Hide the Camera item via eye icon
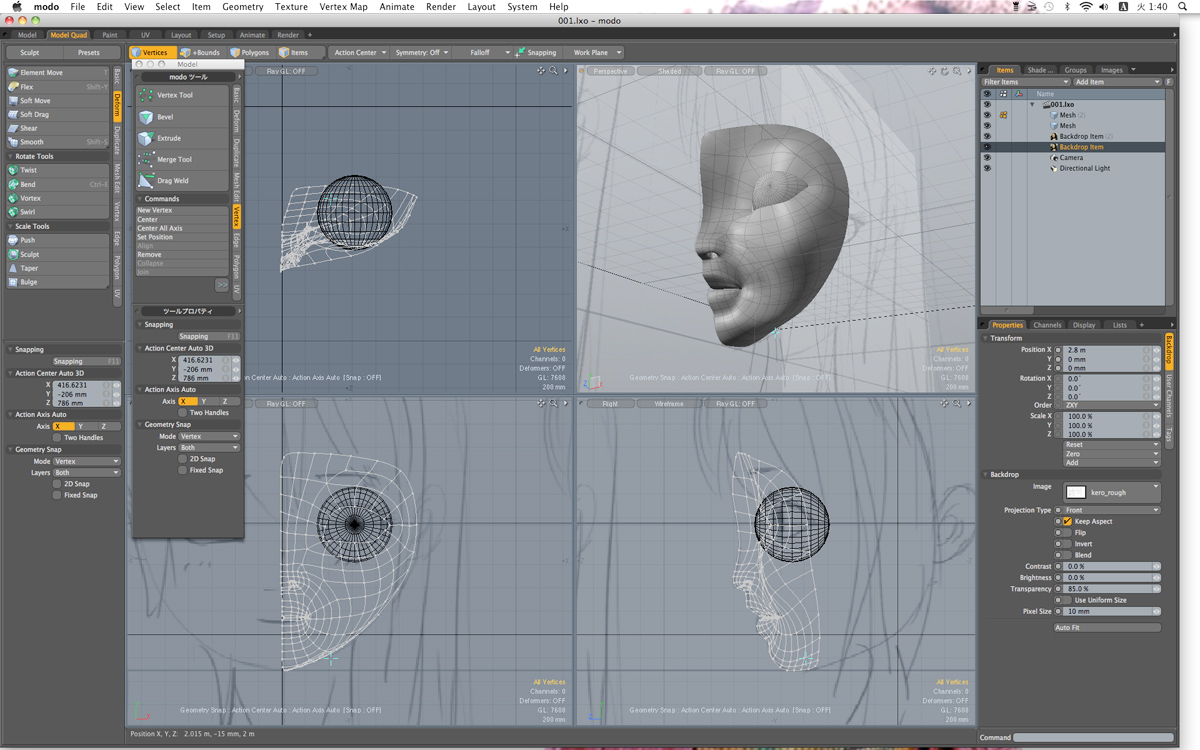The height and width of the screenshot is (750, 1200). (987, 158)
